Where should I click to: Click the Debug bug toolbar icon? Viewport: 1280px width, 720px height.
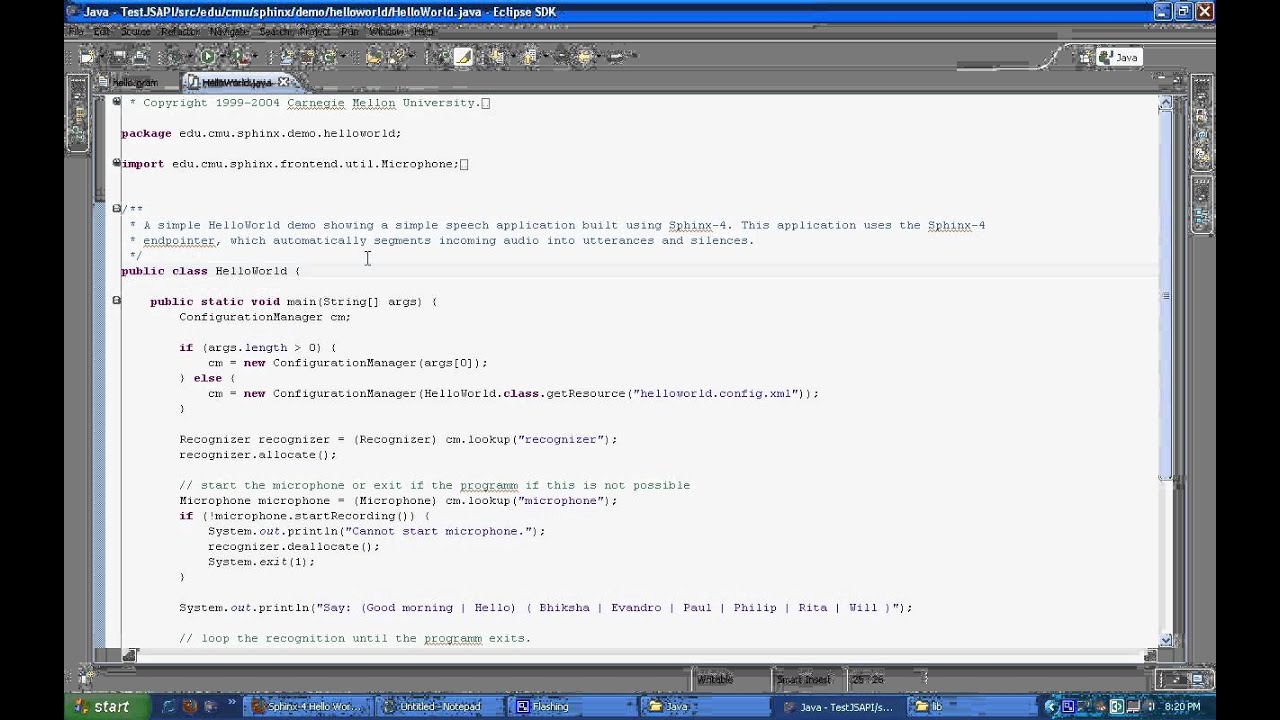[176, 57]
